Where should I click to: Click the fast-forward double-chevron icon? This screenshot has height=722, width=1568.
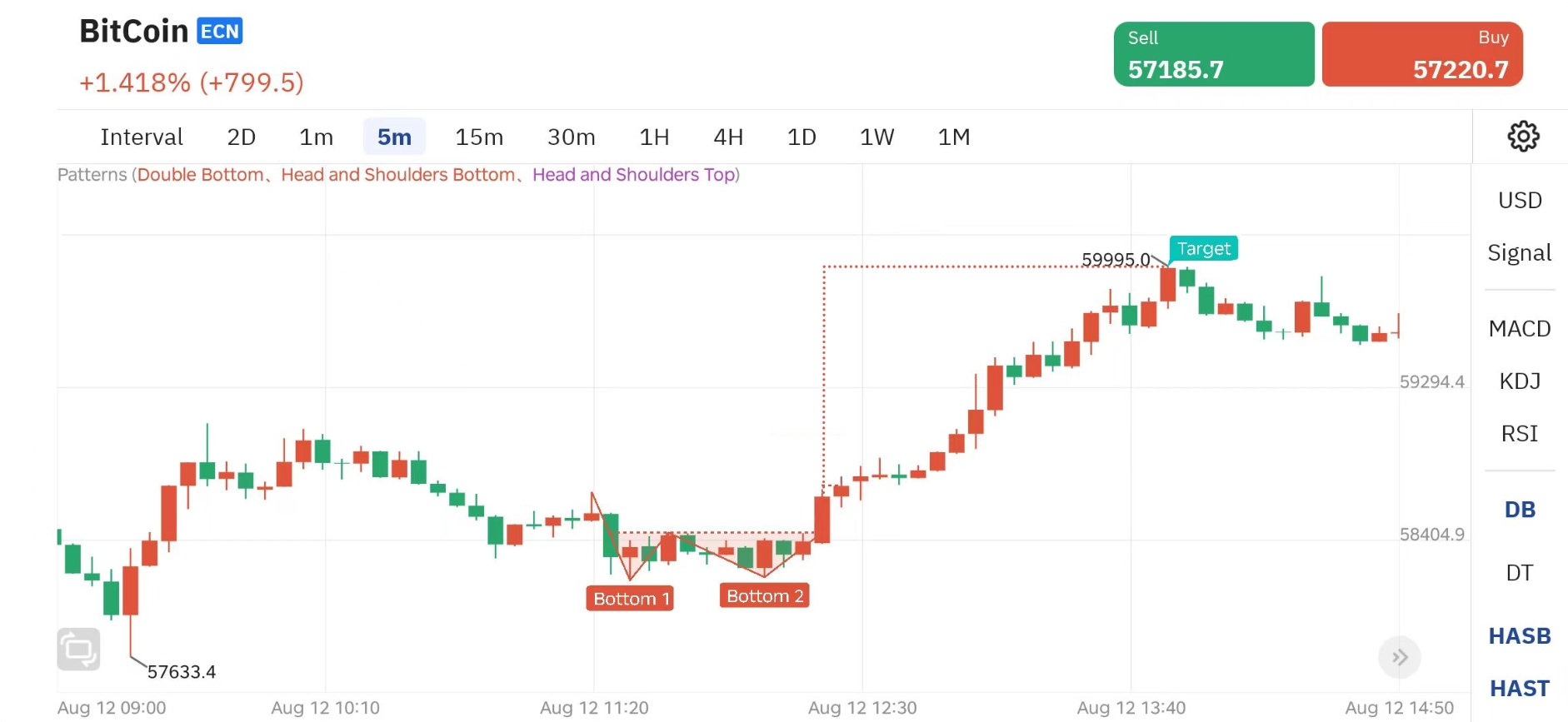pos(1400,657)
